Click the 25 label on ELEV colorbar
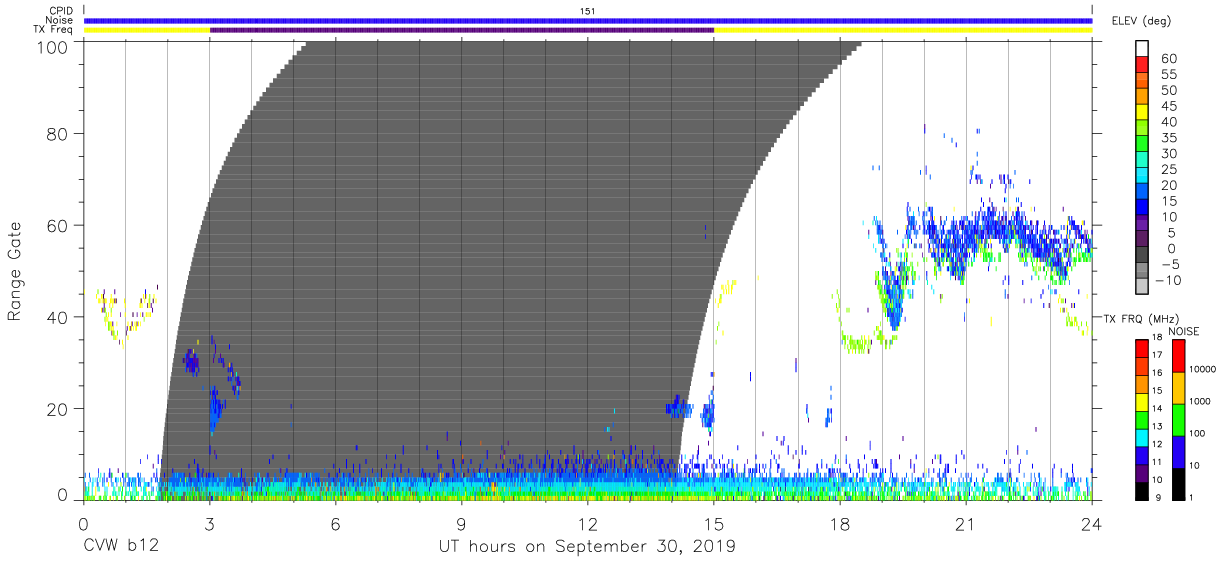 pyautogui.click(x=1168, y=170)
